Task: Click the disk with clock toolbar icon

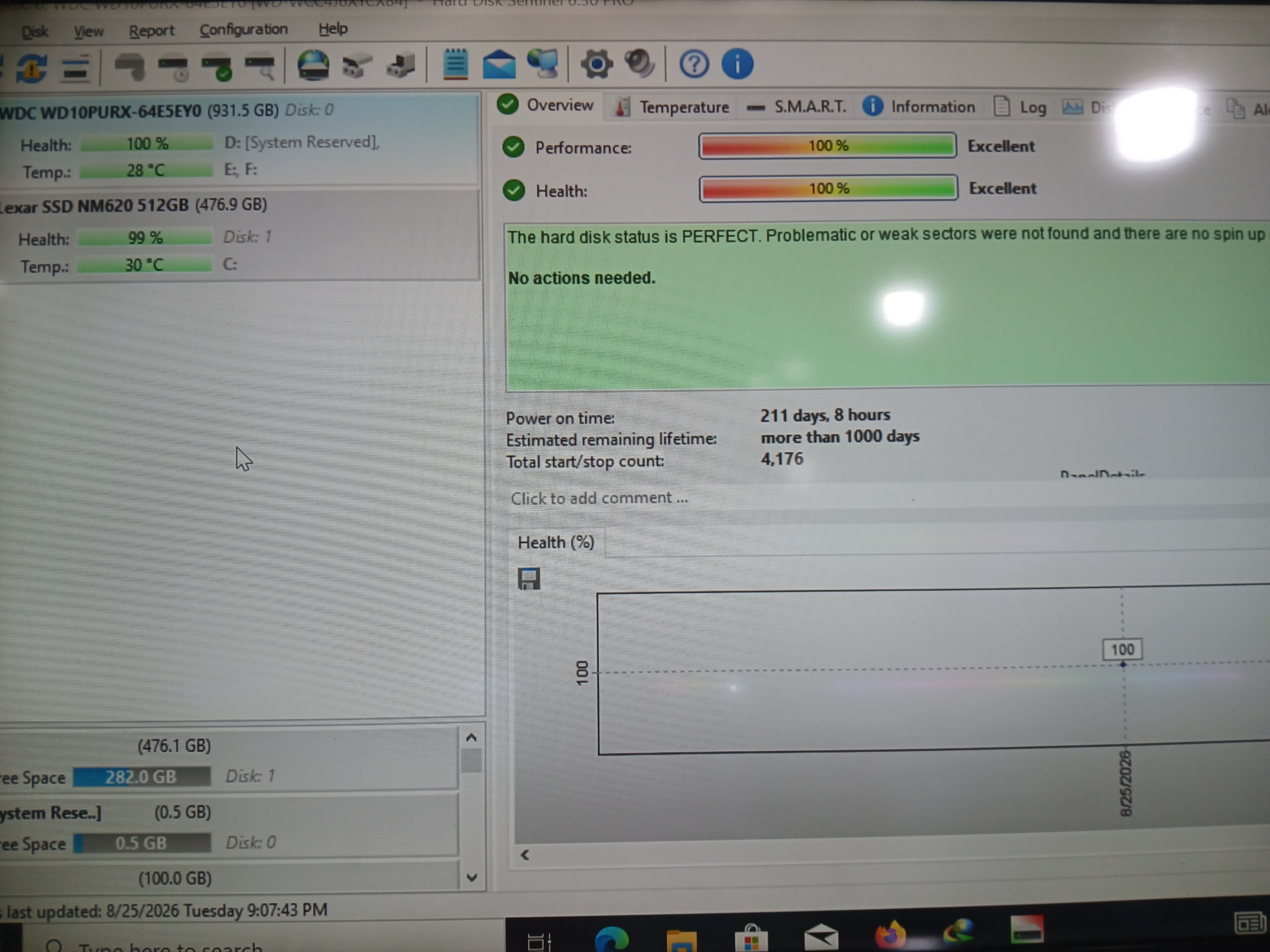Action: tap(174, 68)
